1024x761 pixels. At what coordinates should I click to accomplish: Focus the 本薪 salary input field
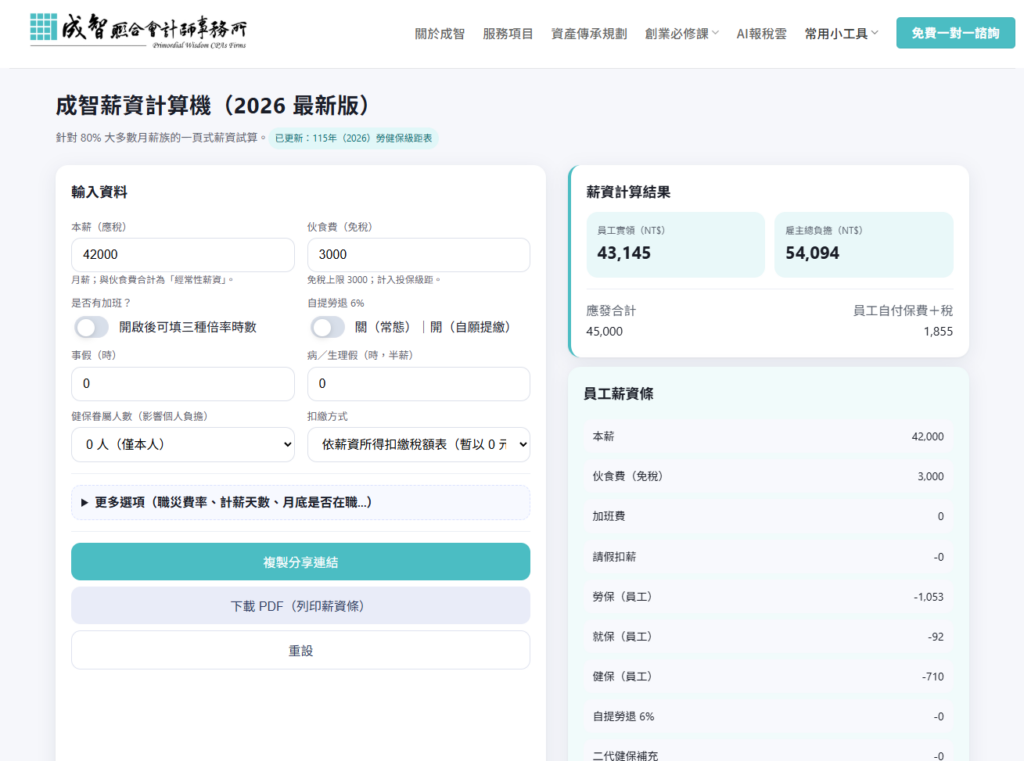(x=182, y=255)
